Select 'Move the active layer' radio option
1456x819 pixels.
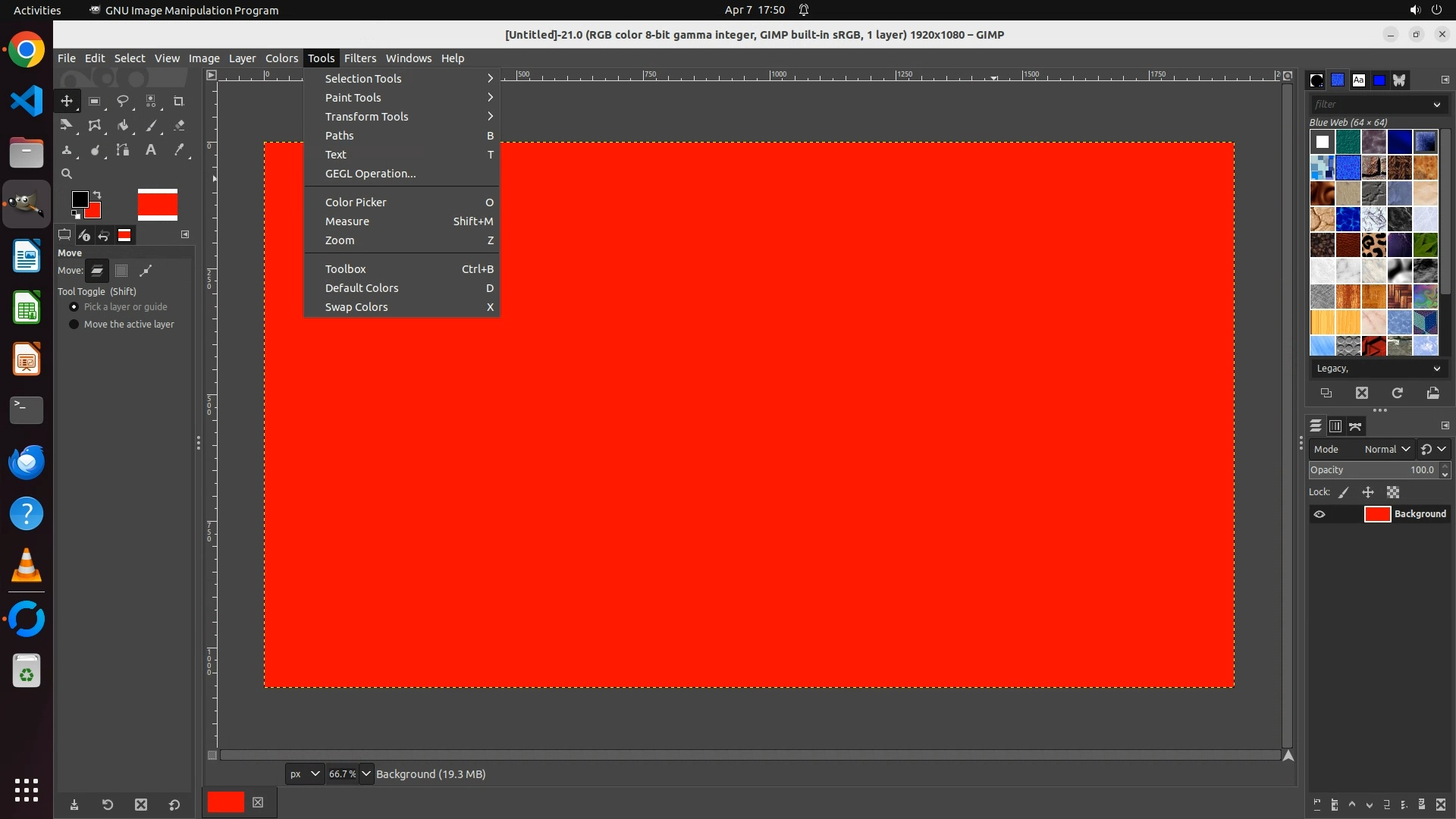click(x=74, y=325)
